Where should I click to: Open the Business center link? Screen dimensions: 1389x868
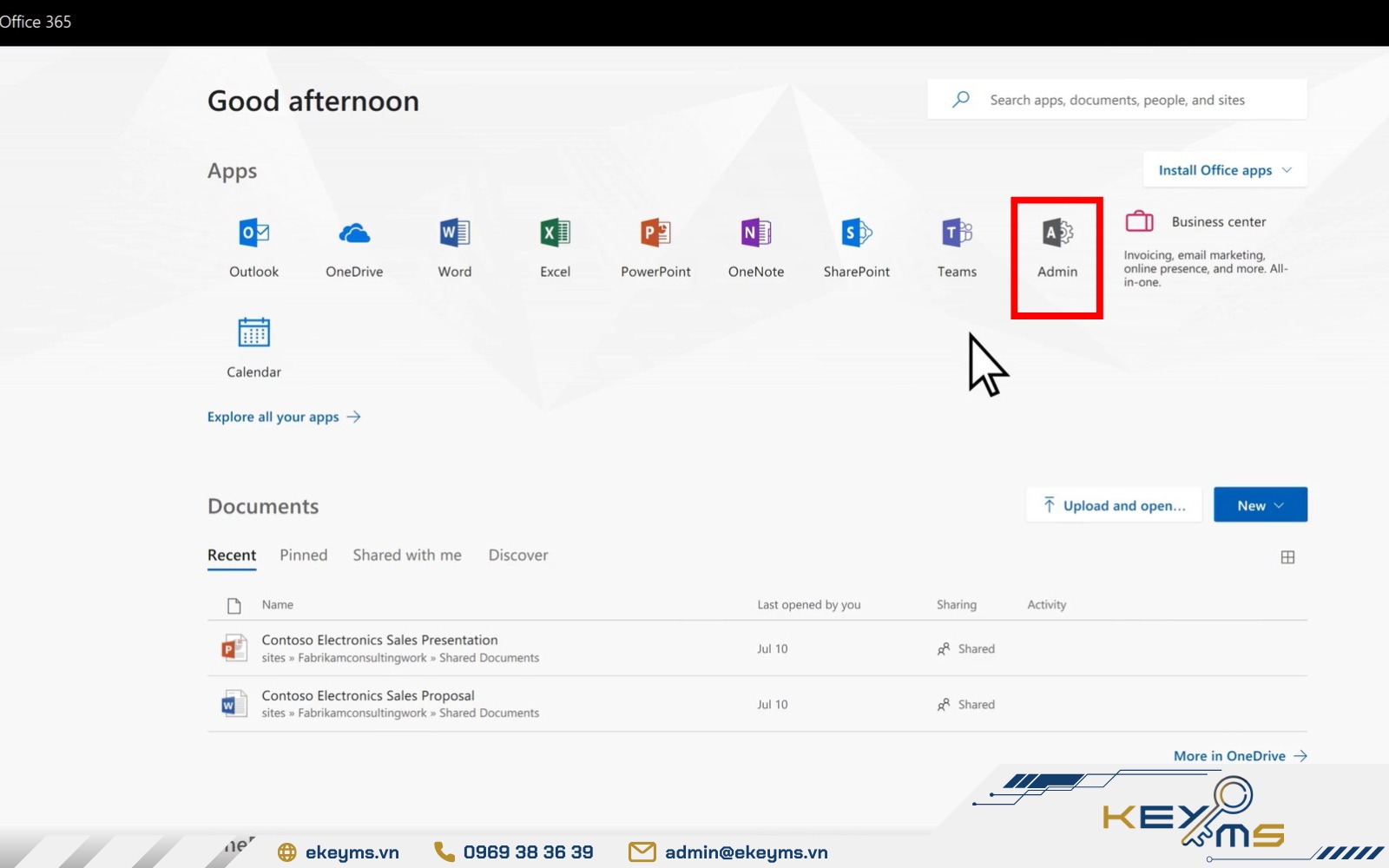coord(1219,222)
